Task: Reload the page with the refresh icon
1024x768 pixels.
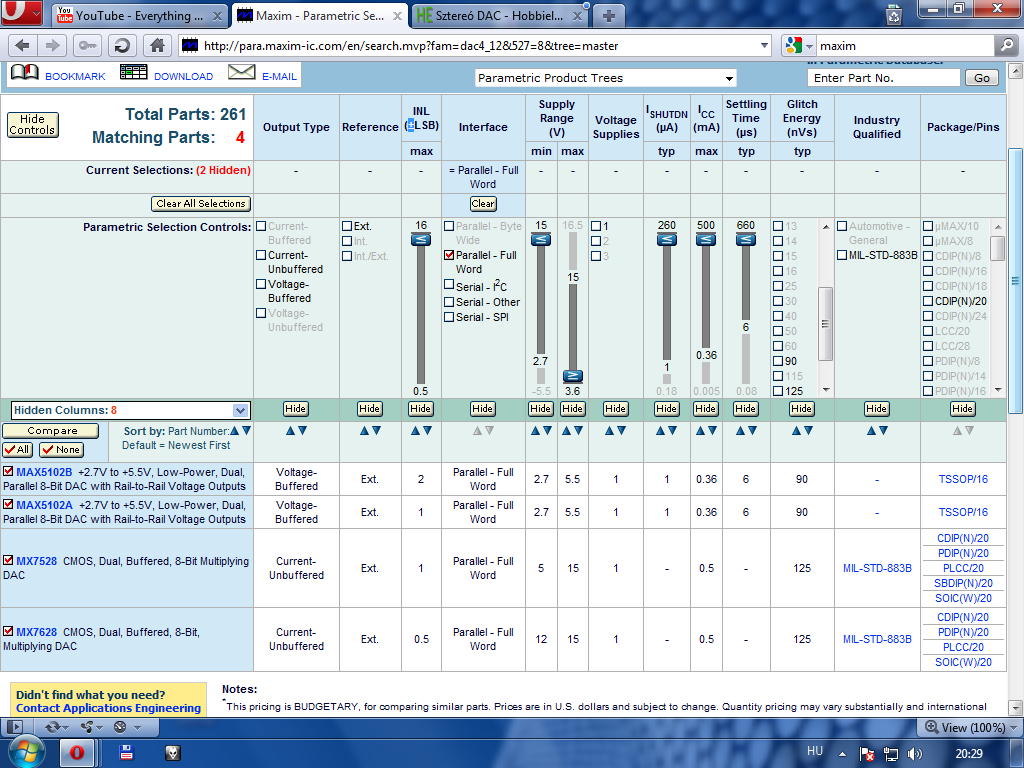Action: pos(121,46)
